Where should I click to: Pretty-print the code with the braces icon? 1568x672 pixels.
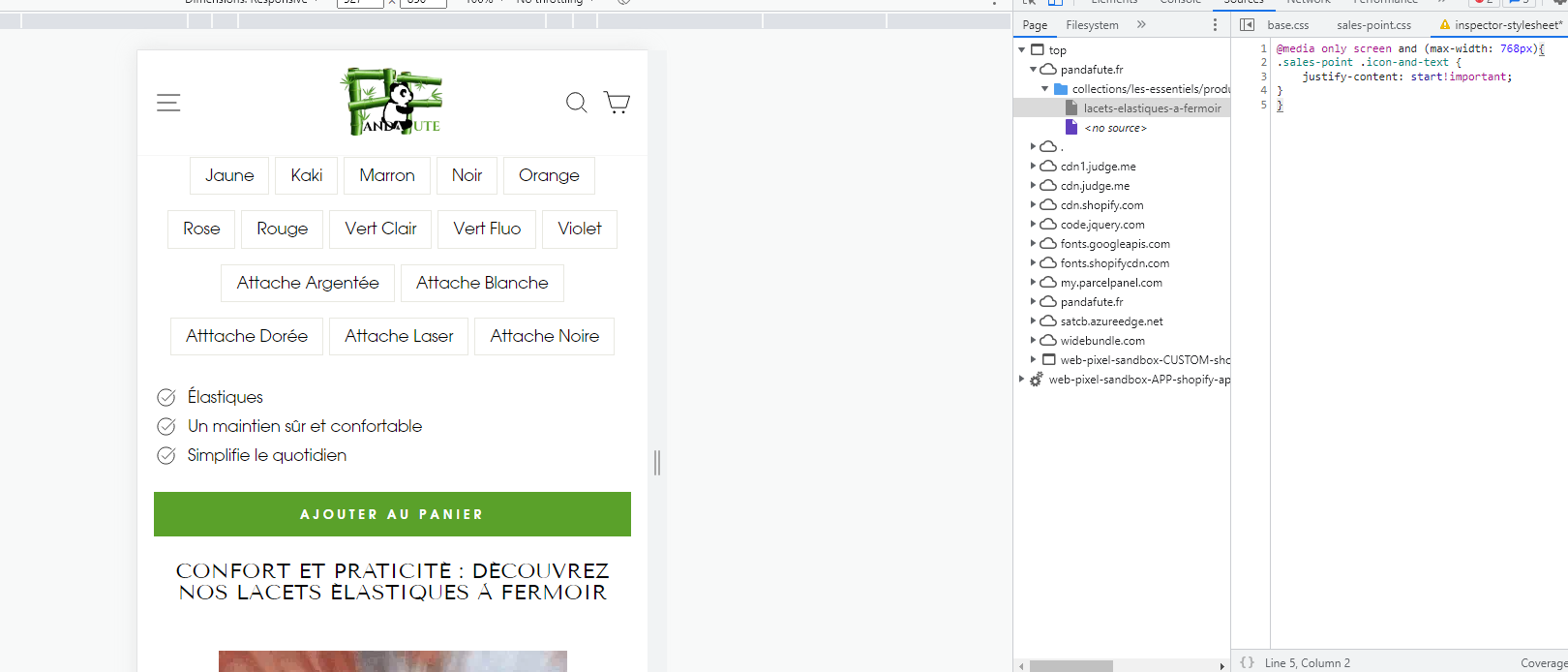point(1247,662)
